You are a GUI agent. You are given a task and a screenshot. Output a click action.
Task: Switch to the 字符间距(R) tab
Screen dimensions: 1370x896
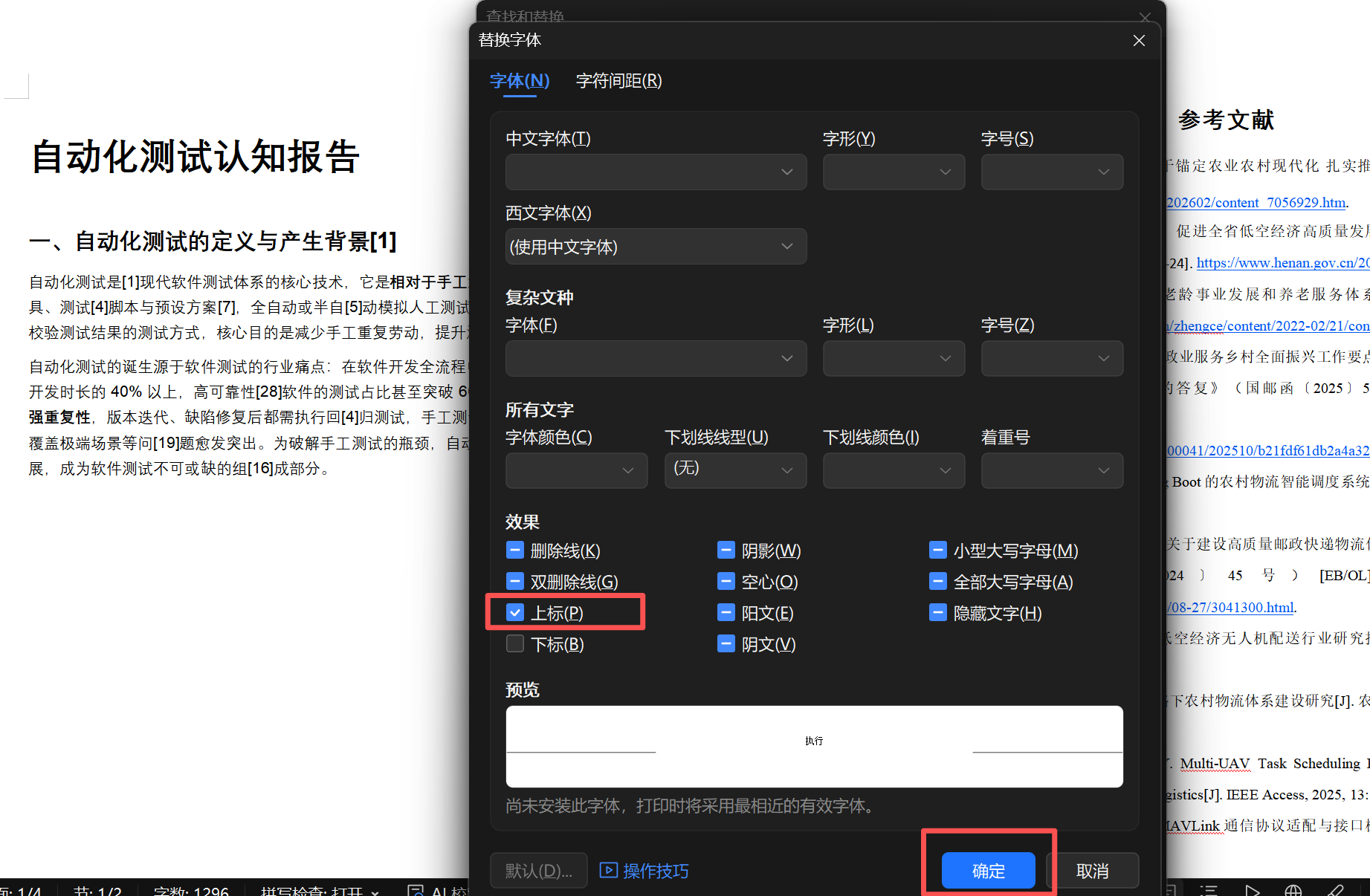coord(618,81)
